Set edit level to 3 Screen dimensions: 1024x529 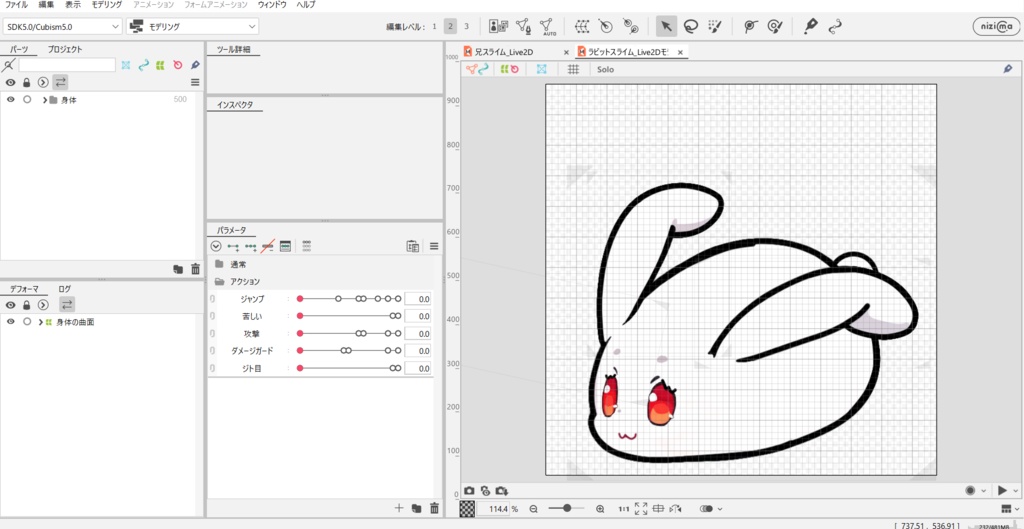(466, 26)
